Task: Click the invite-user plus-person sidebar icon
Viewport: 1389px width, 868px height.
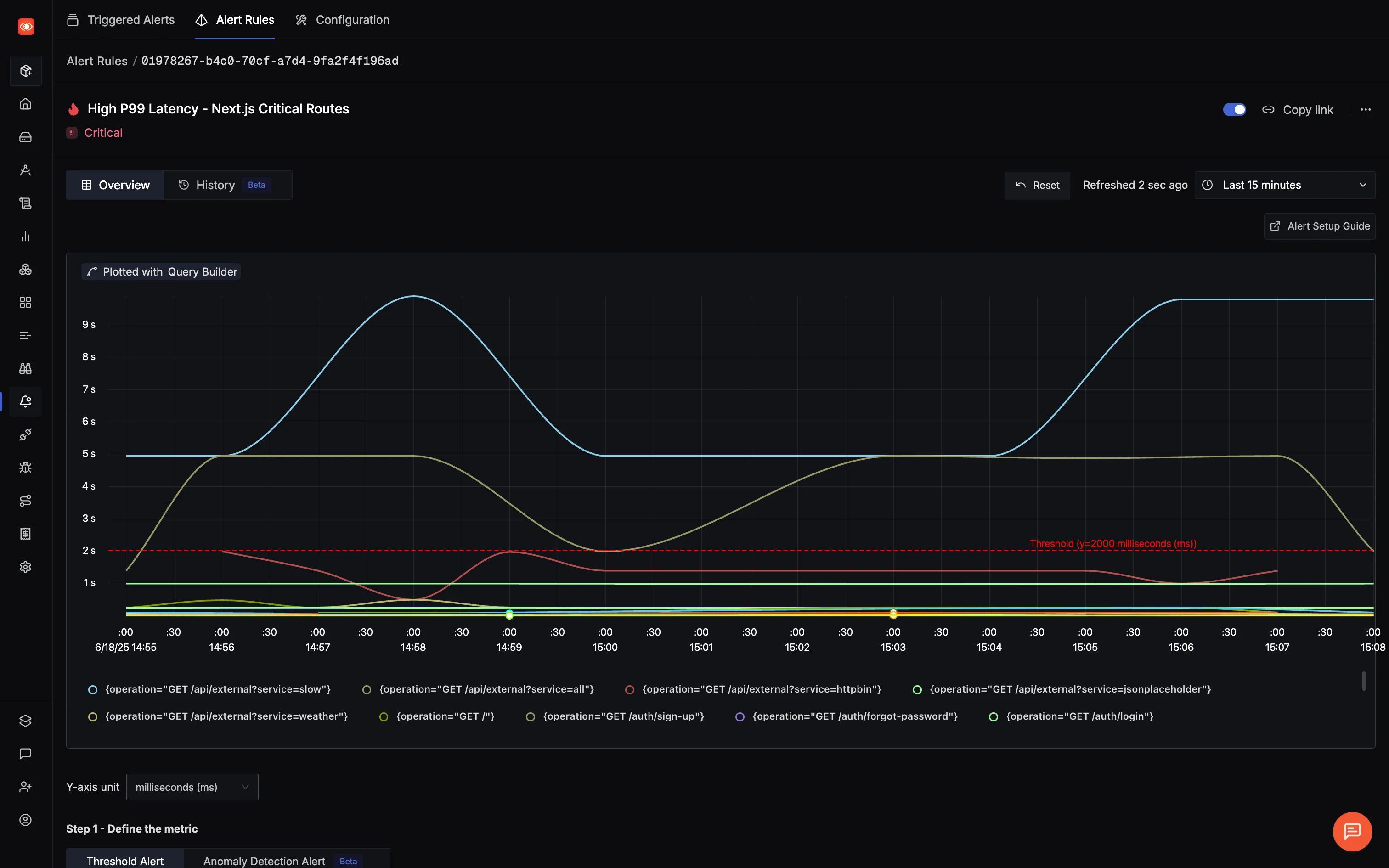Action: (x=25, y=787)
